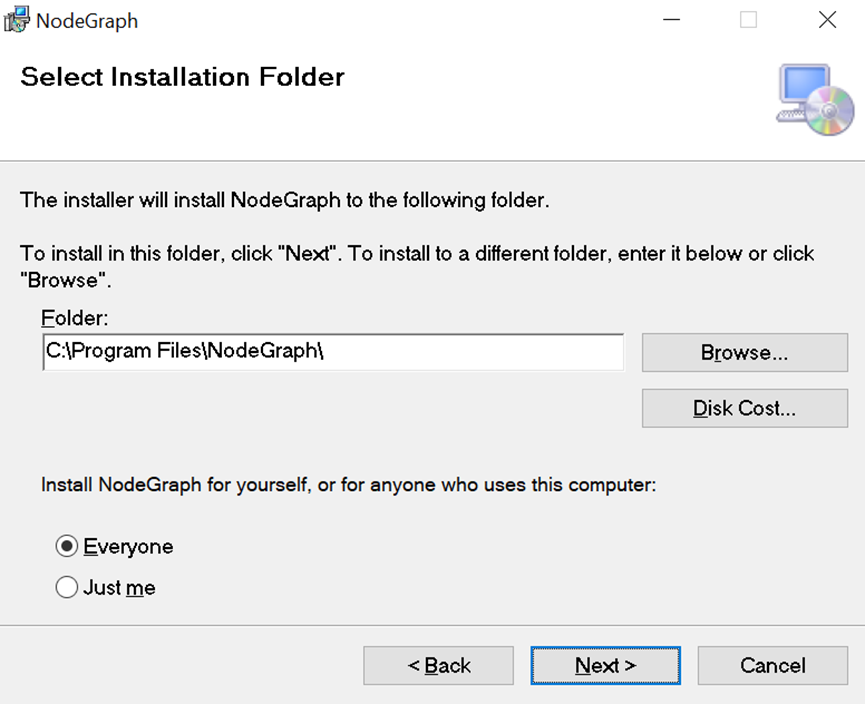Click the "Install NodeGraph for yourself" prompt text
The height and width of the screenshot is (704, 865).
[348, 486]
